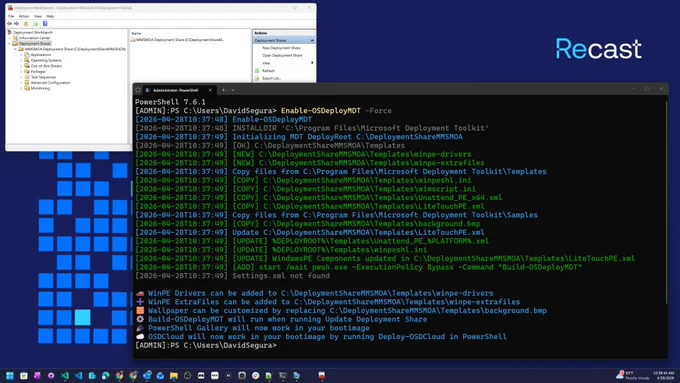Expand the Operating Systems node
This screenshot has height=383, width=680.
[x=21, y=60]
